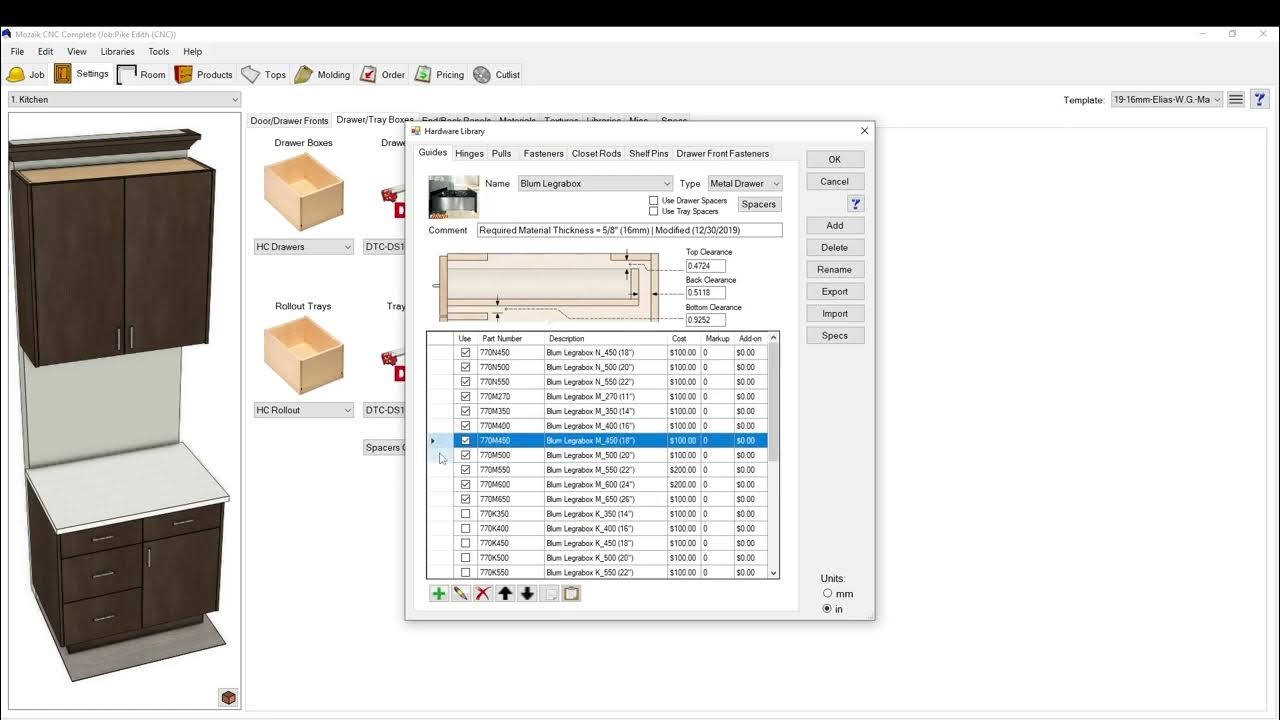1280x720 pixels.
Task: Open template menu lines icon
Action: coord(1236,99)
